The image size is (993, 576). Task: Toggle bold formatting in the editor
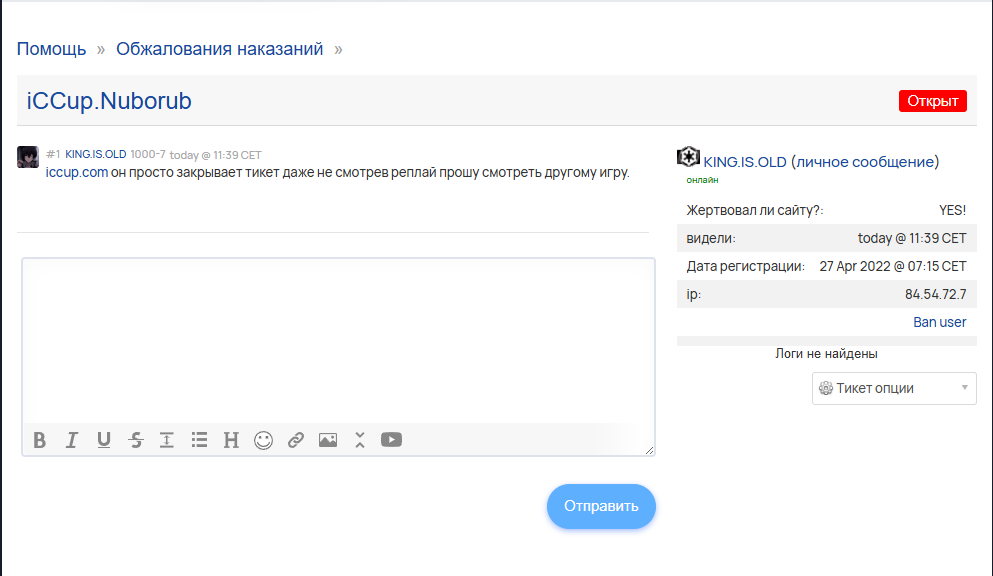pos(39,440)
